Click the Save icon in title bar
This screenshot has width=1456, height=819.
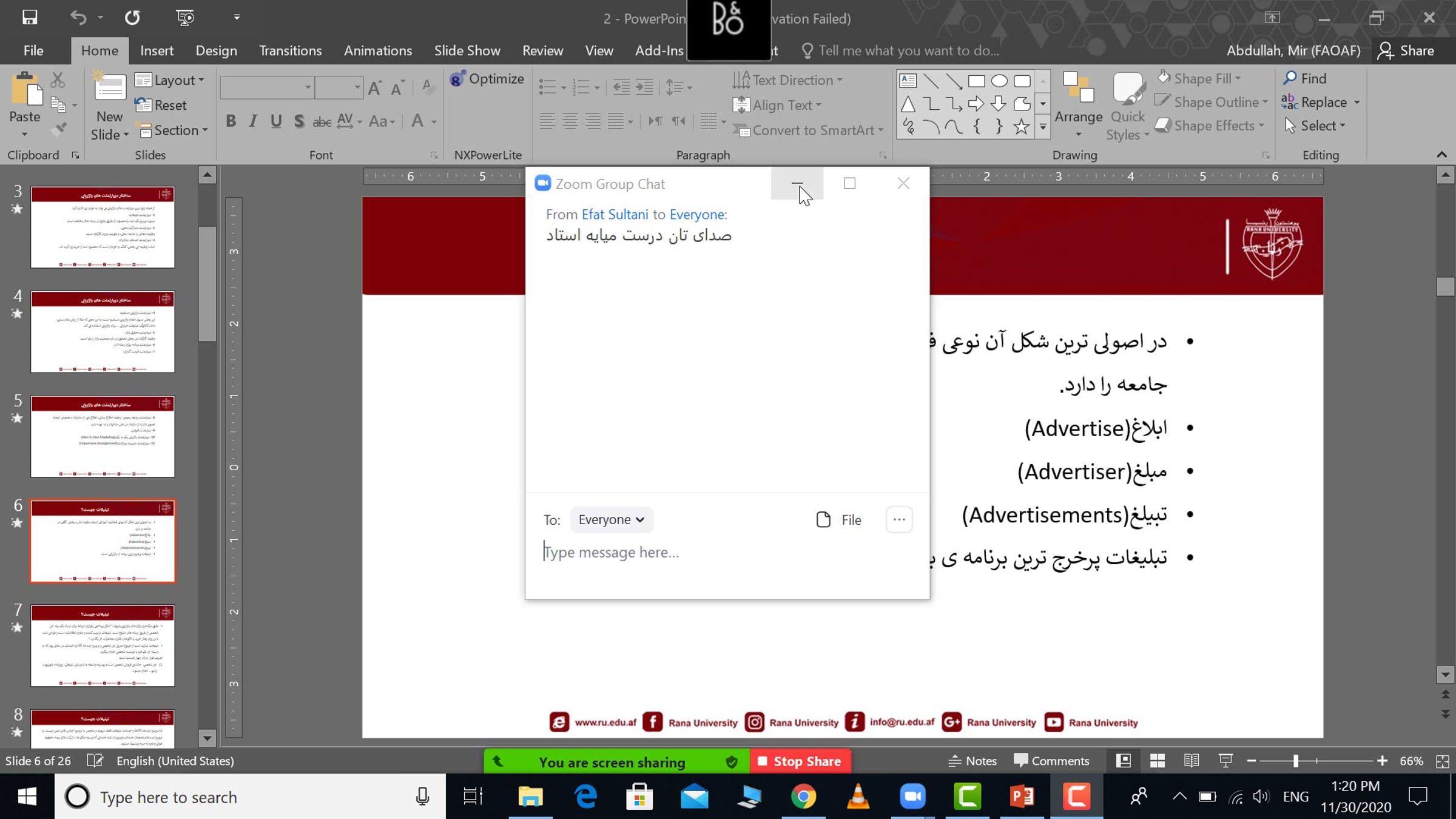[29, 17]
